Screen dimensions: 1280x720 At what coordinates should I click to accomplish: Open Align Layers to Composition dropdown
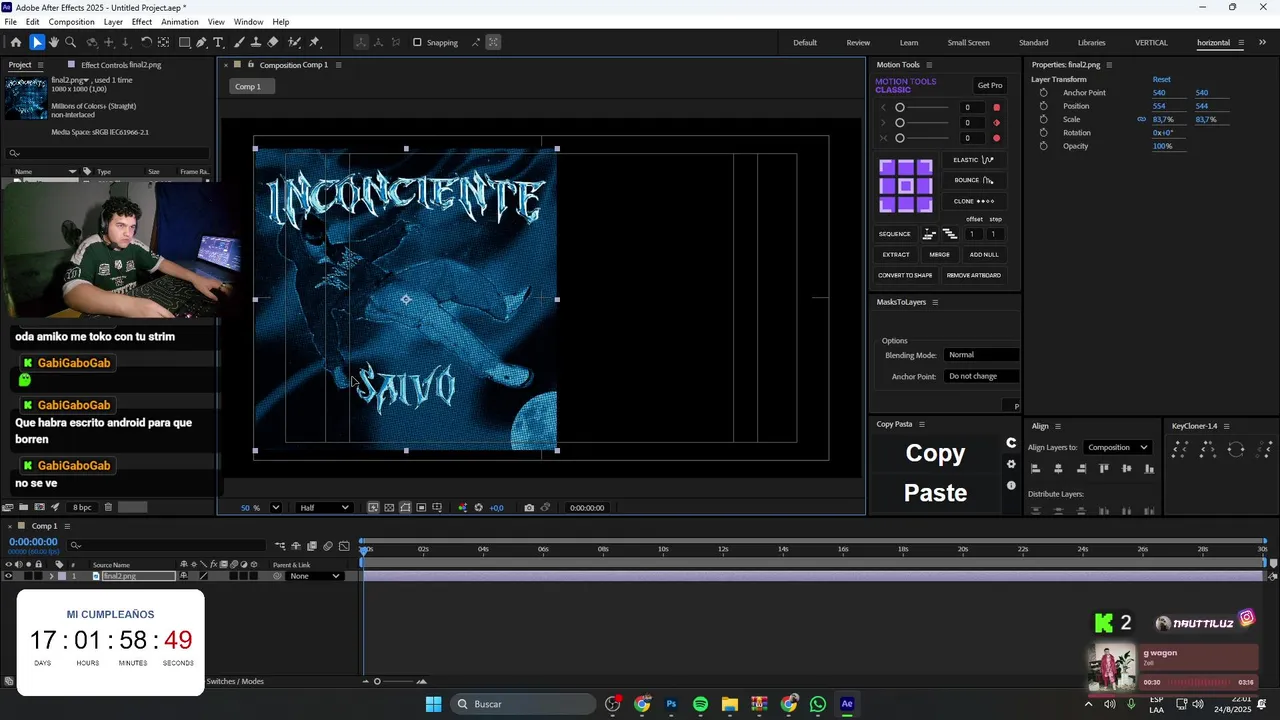(x=1117, y=447)
